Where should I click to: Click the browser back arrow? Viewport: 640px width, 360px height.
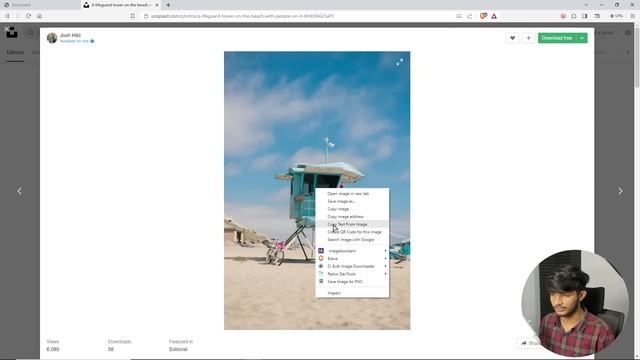(x=7, y=16)
